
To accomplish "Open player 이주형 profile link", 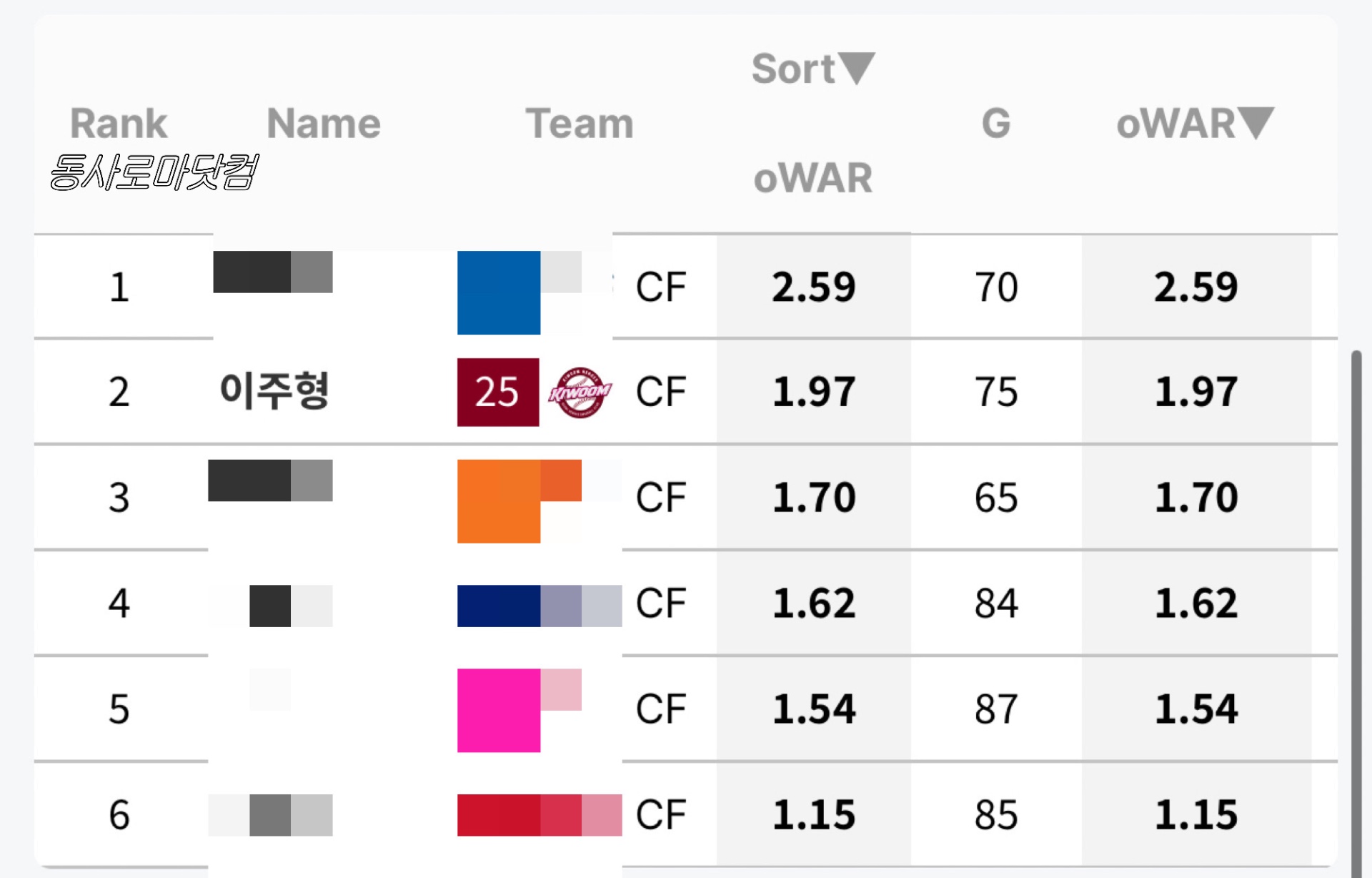I will tap(274, 391).
